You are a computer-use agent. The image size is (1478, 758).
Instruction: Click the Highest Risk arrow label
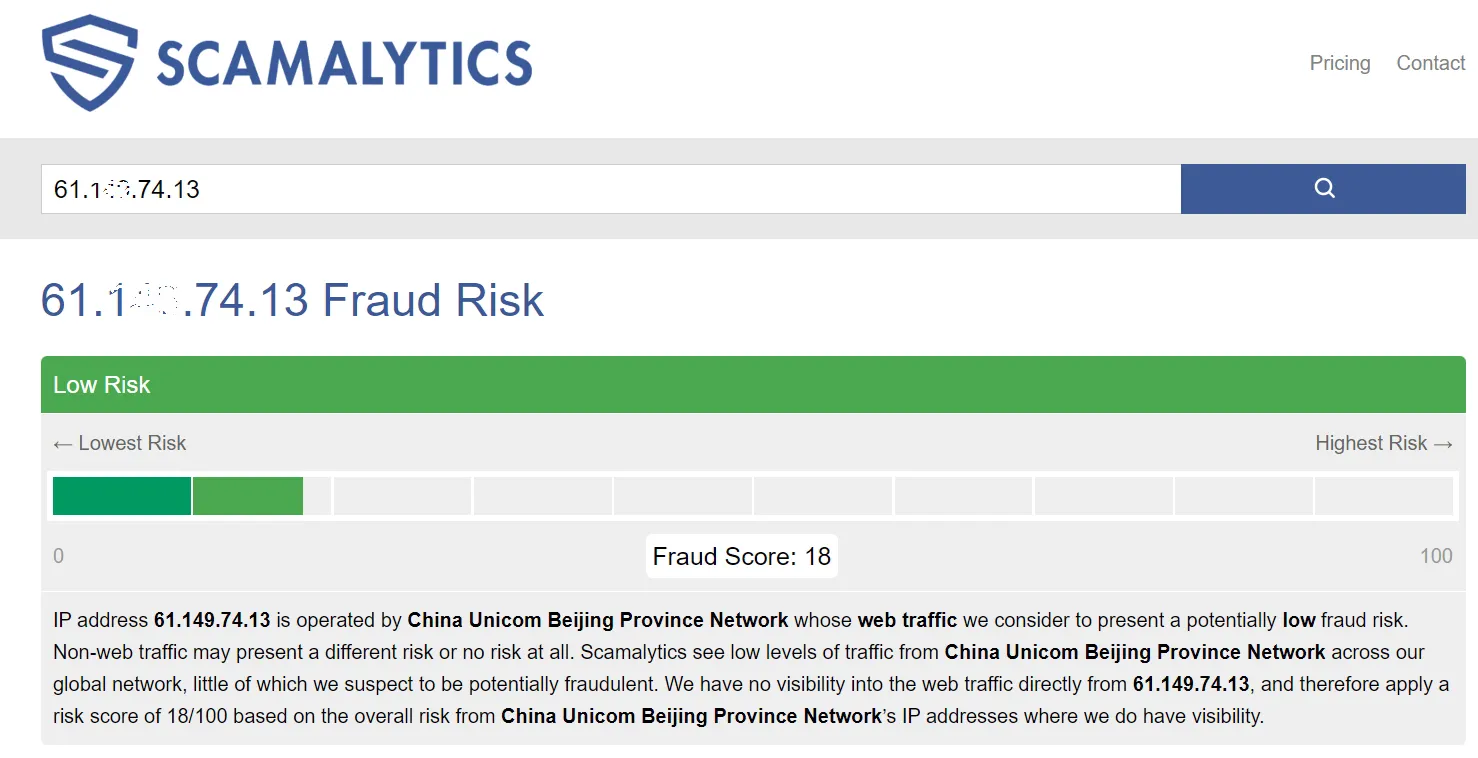pos(1383,443)
